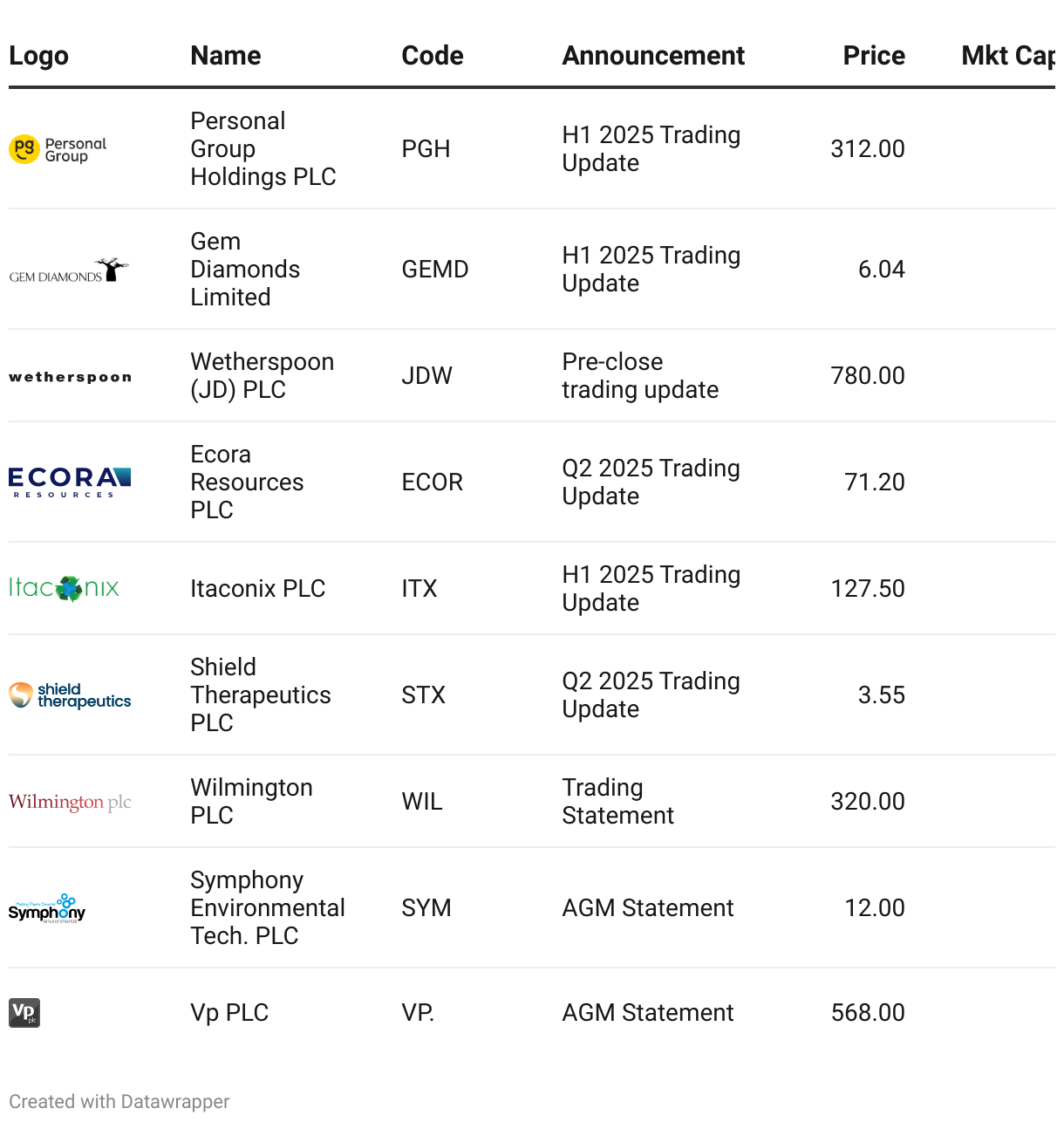Sort table by Name column header

coord(226,56)
